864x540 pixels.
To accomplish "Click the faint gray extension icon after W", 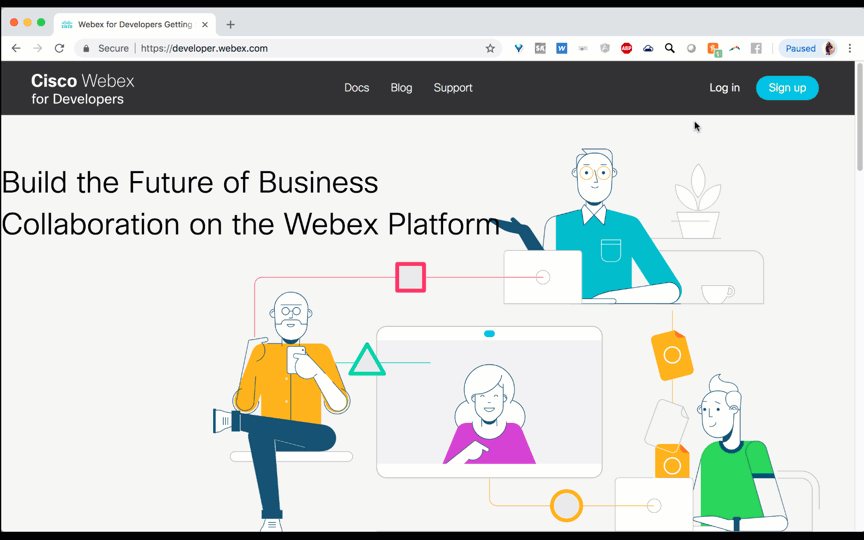I will pos(583,48).
